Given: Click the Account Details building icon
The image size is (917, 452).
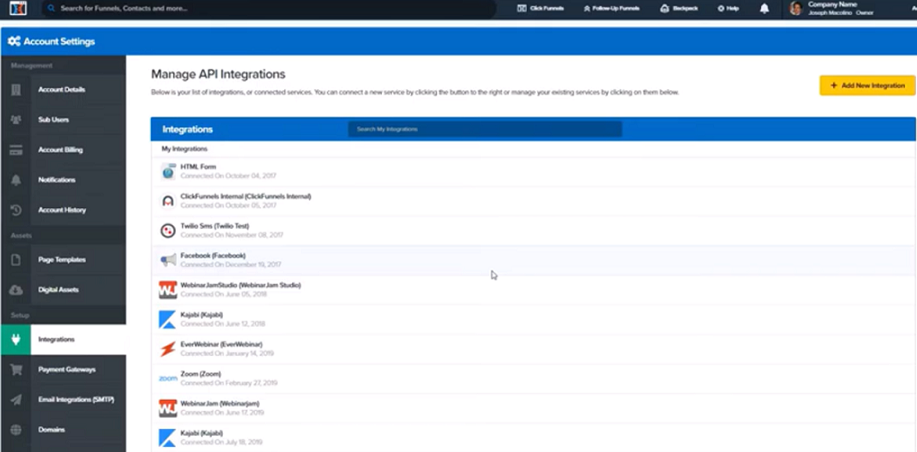Looking at the screenshot, I should click(x=16, y=89).
